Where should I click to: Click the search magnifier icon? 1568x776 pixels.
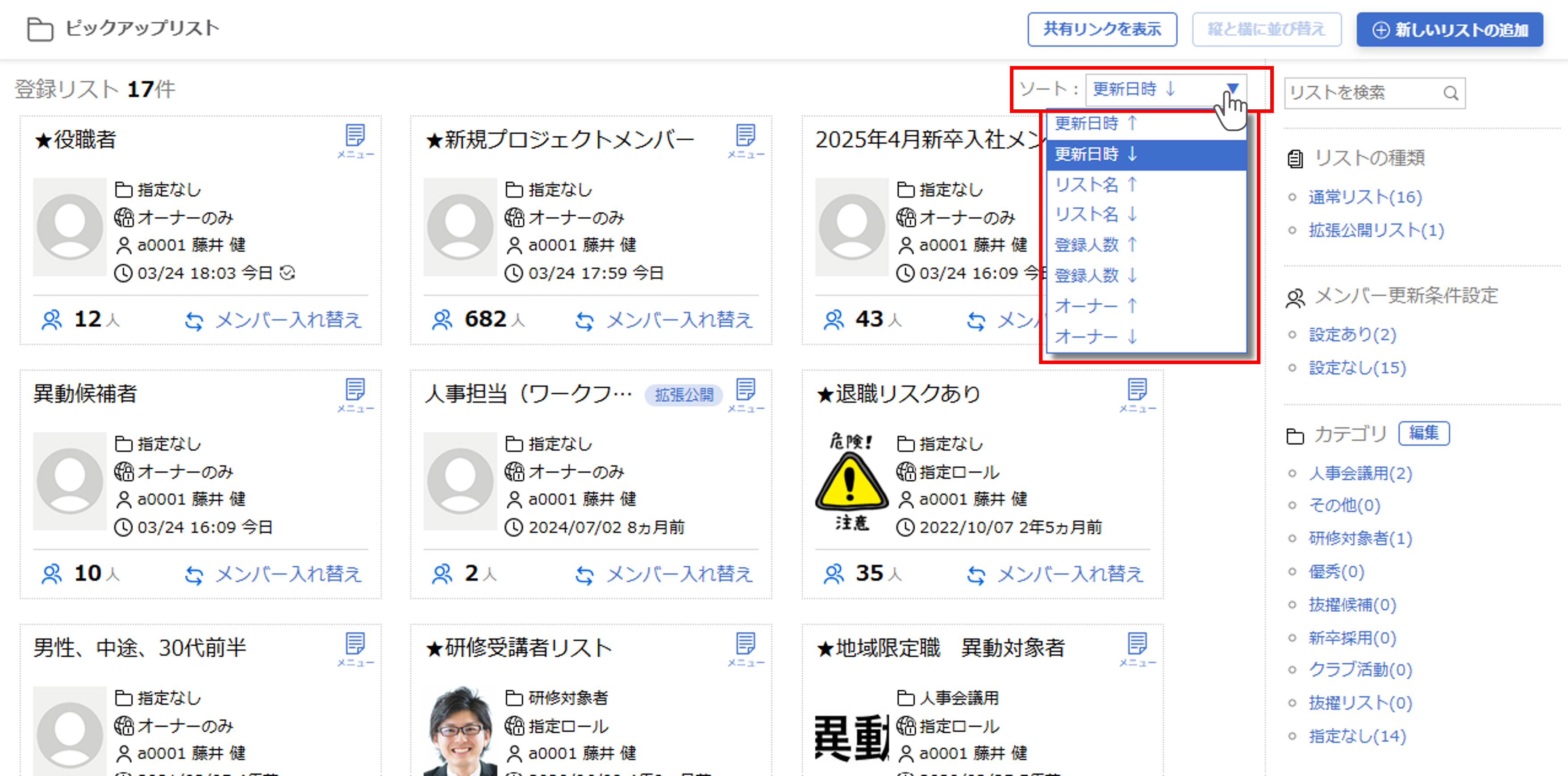coord(1451,93)
